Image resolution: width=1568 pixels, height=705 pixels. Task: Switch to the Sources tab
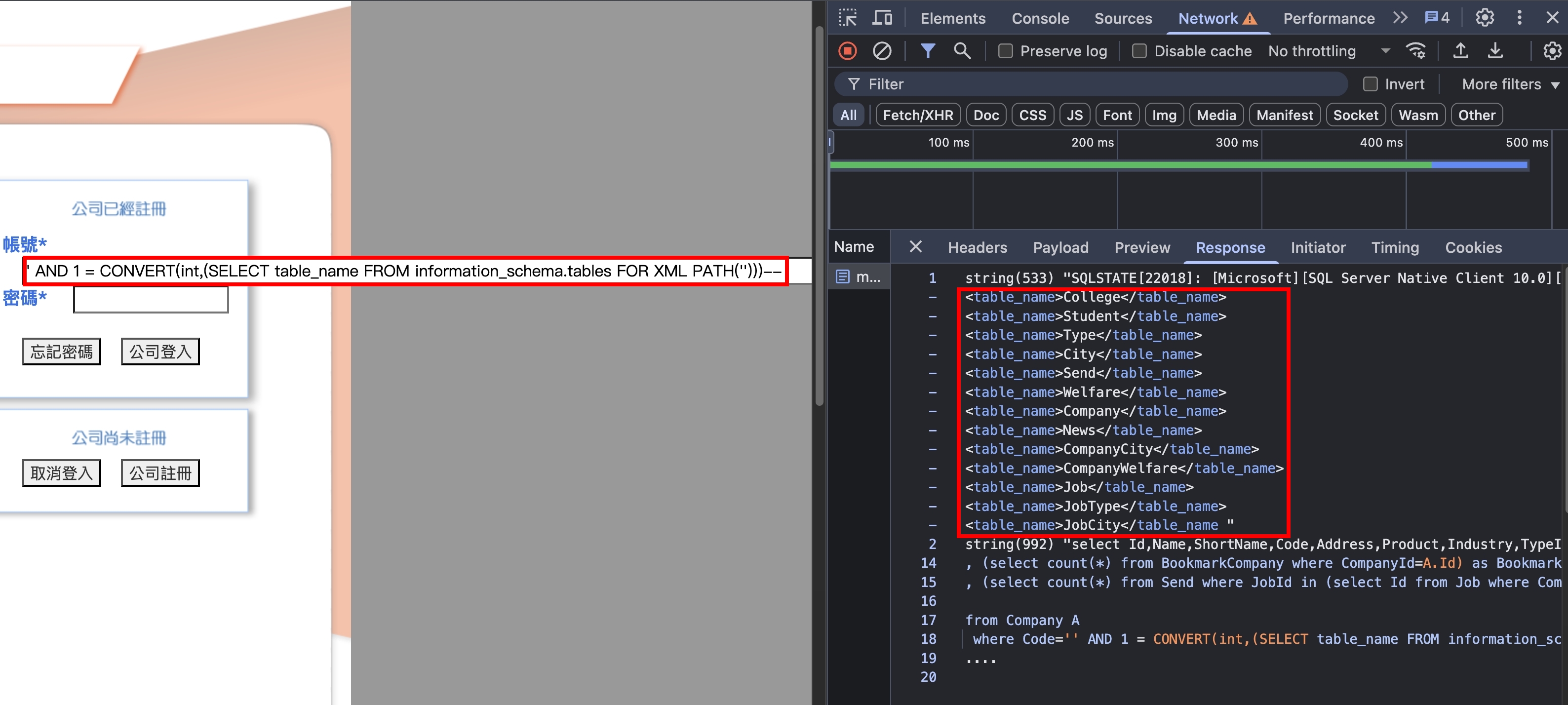[x=1123, y=18]
